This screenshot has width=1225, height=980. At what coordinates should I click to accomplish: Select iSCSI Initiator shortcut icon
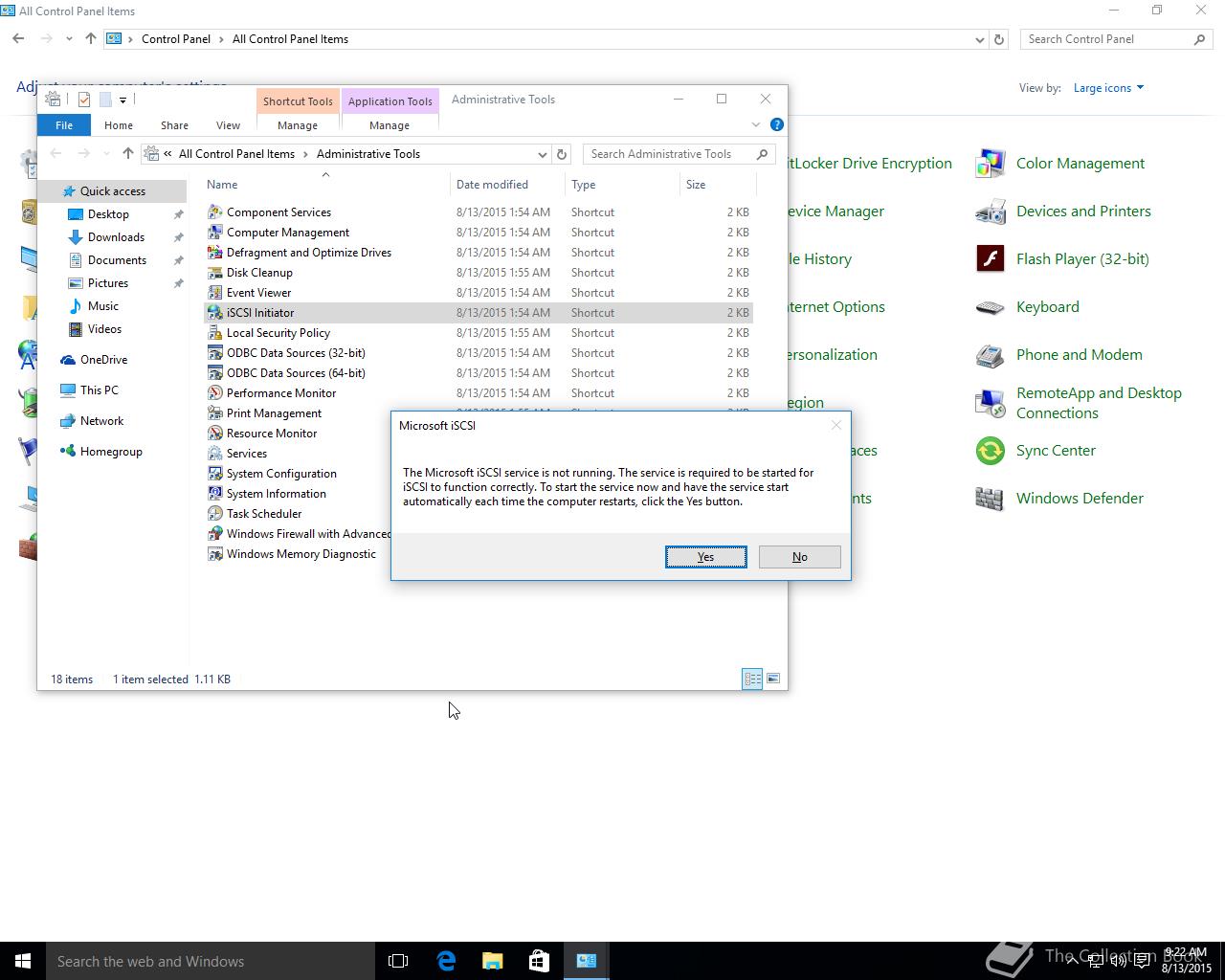[x=215, y=313]
